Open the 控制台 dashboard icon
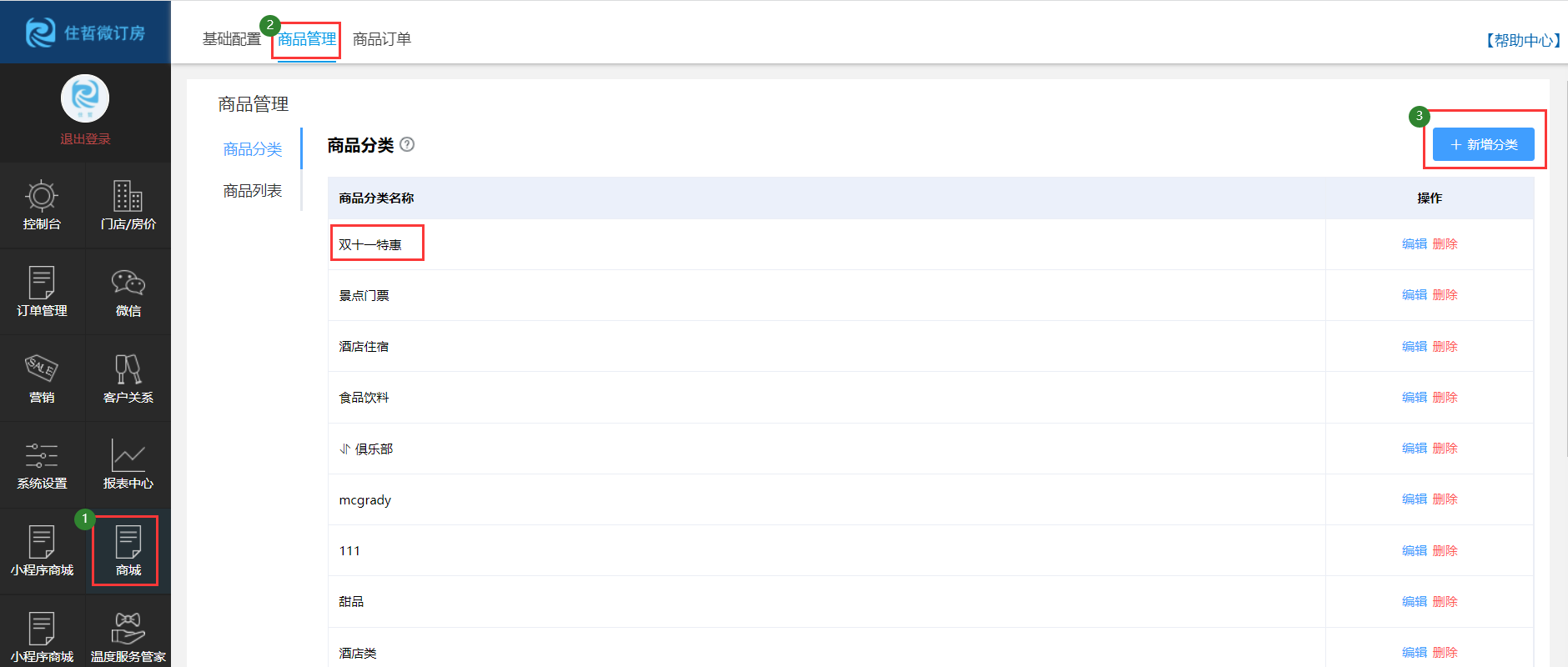The image size is (1568, 667). 42,205
